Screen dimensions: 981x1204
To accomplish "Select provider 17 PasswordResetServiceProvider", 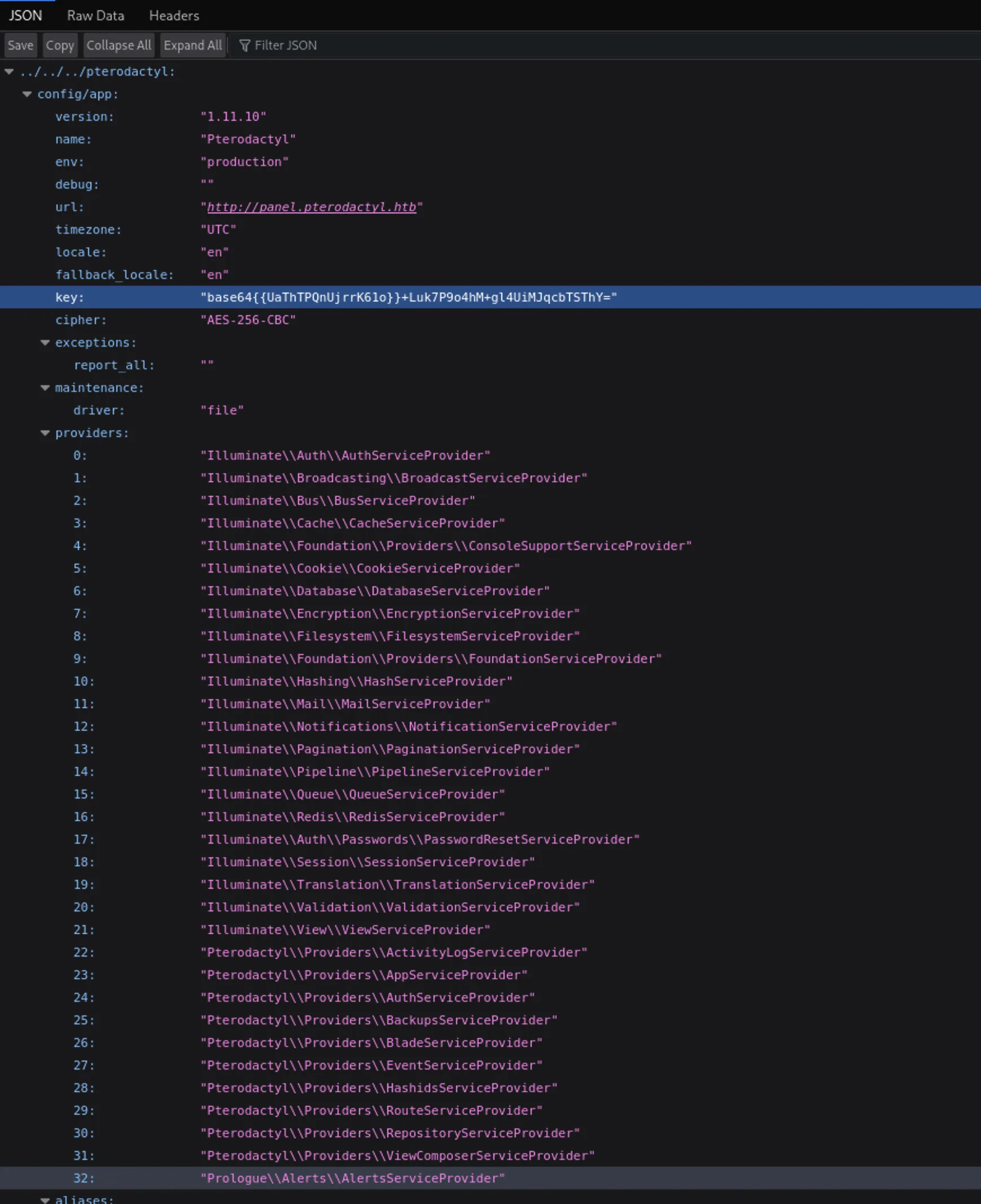I will point(490,840).
